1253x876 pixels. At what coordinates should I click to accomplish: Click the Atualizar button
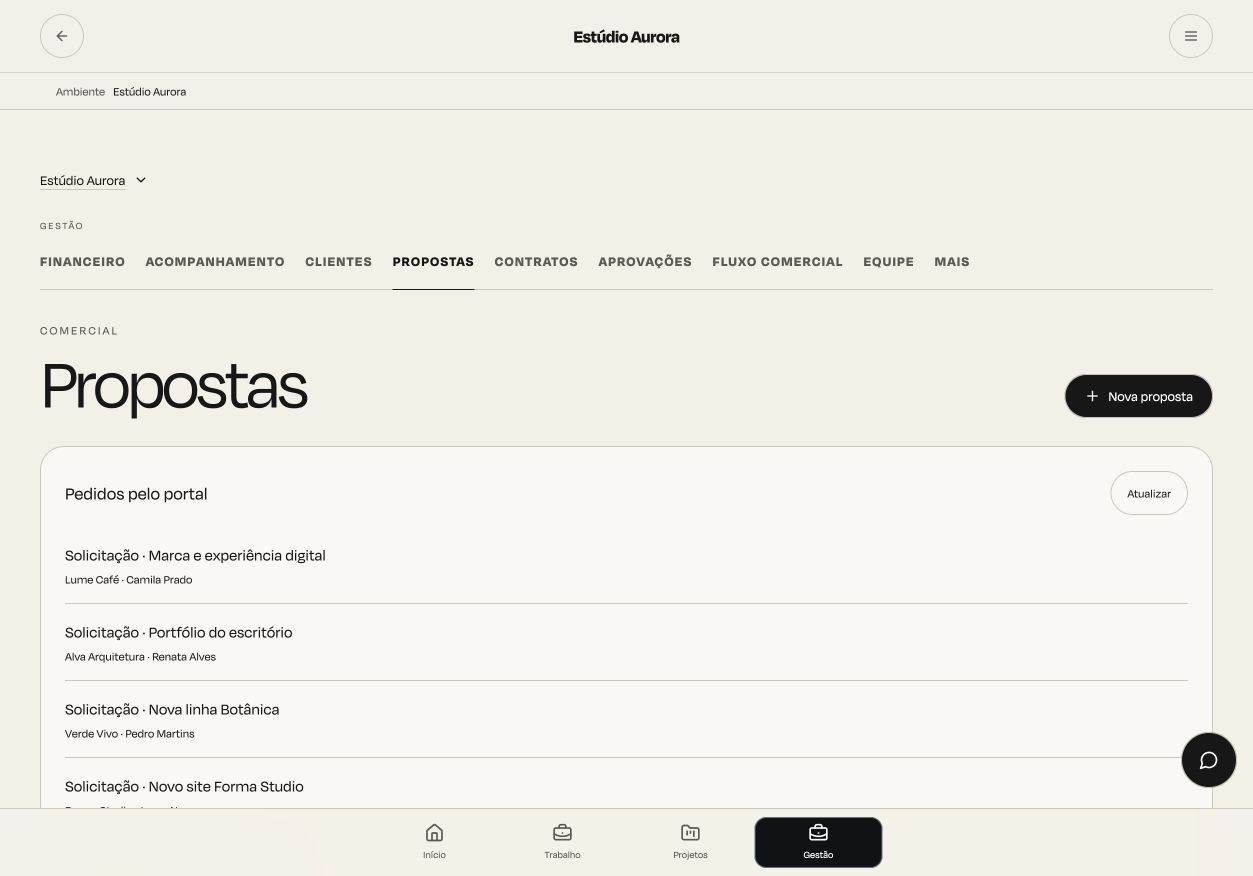[1148, 493]
